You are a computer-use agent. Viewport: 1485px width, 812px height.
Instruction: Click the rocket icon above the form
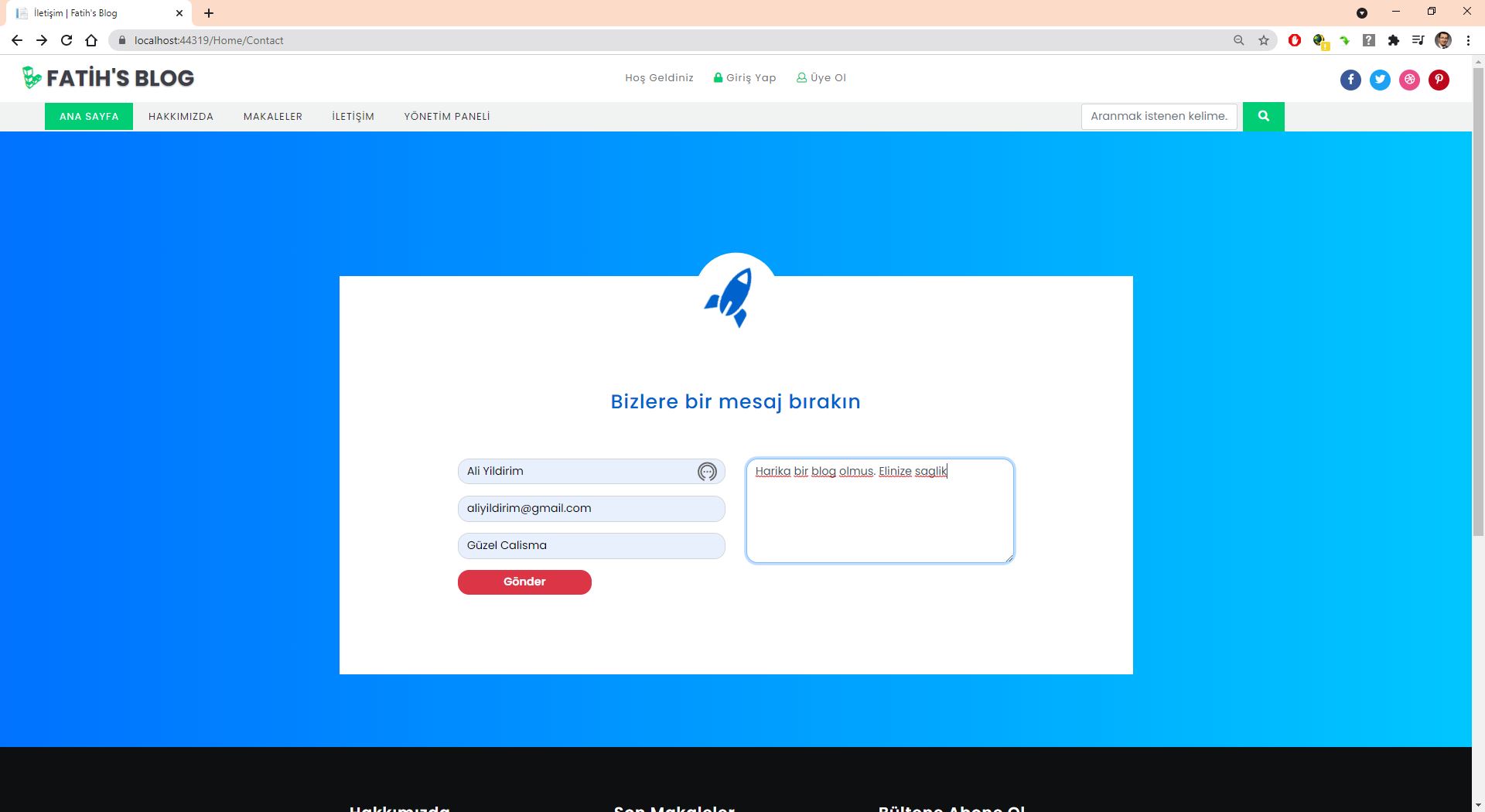pyautogui.click(x=729, y=298)
